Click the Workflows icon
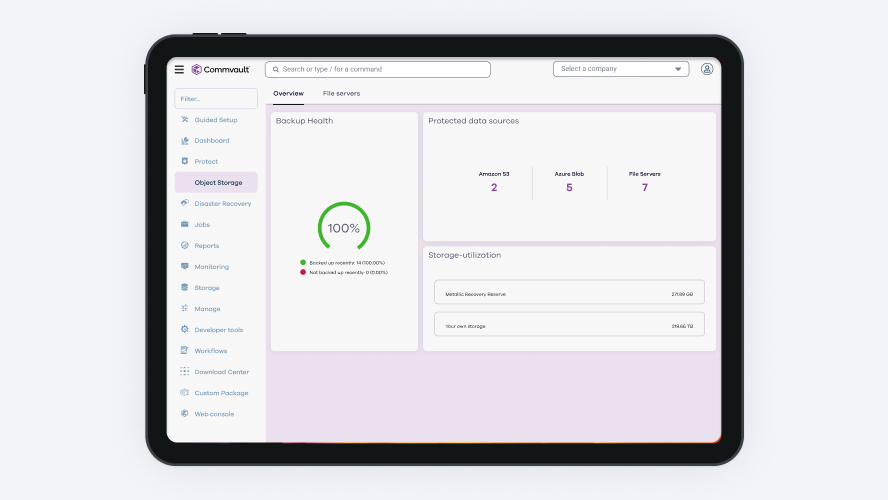 click(185, 351)
